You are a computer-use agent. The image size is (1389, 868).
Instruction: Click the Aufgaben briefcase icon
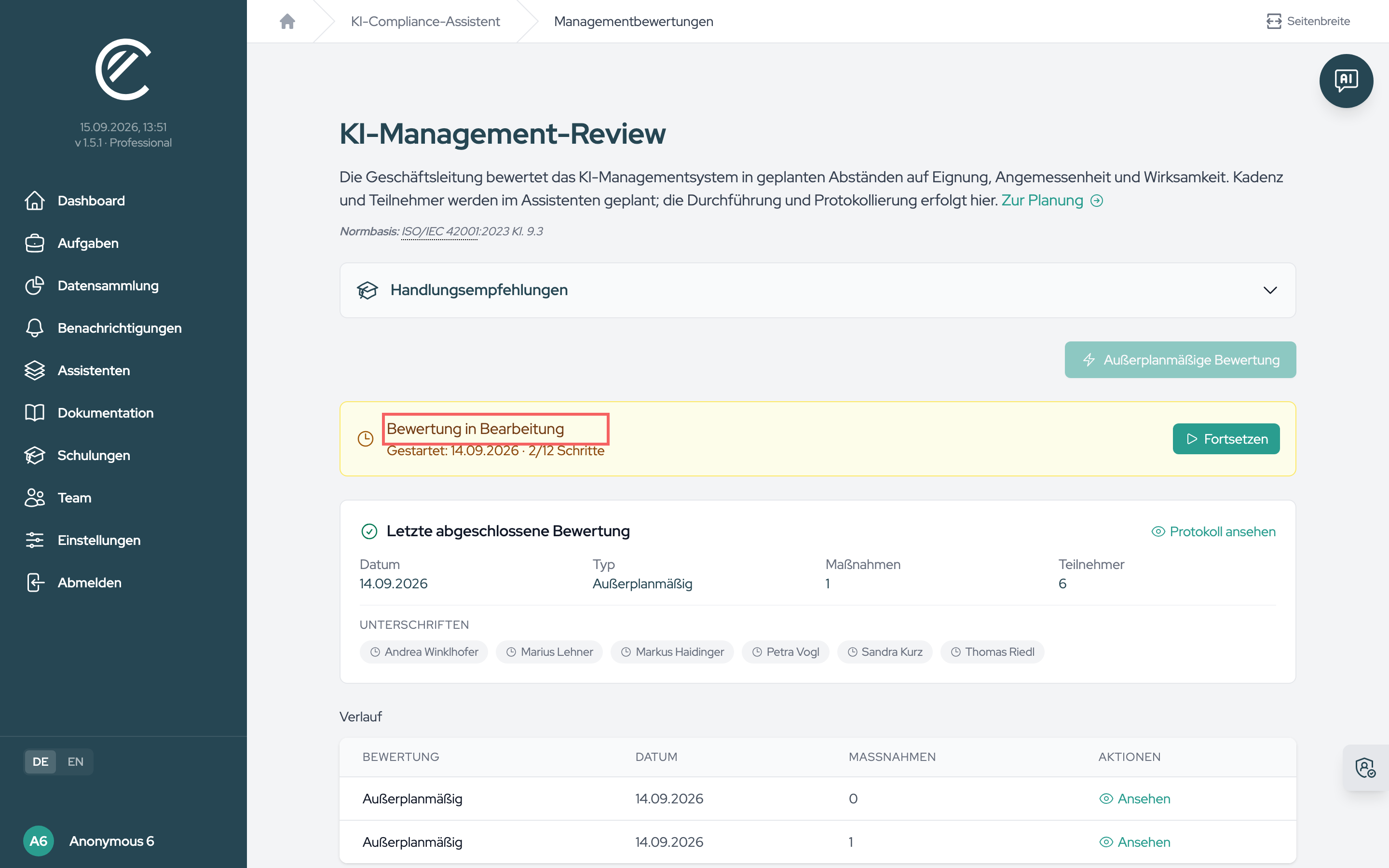(34, 243)
